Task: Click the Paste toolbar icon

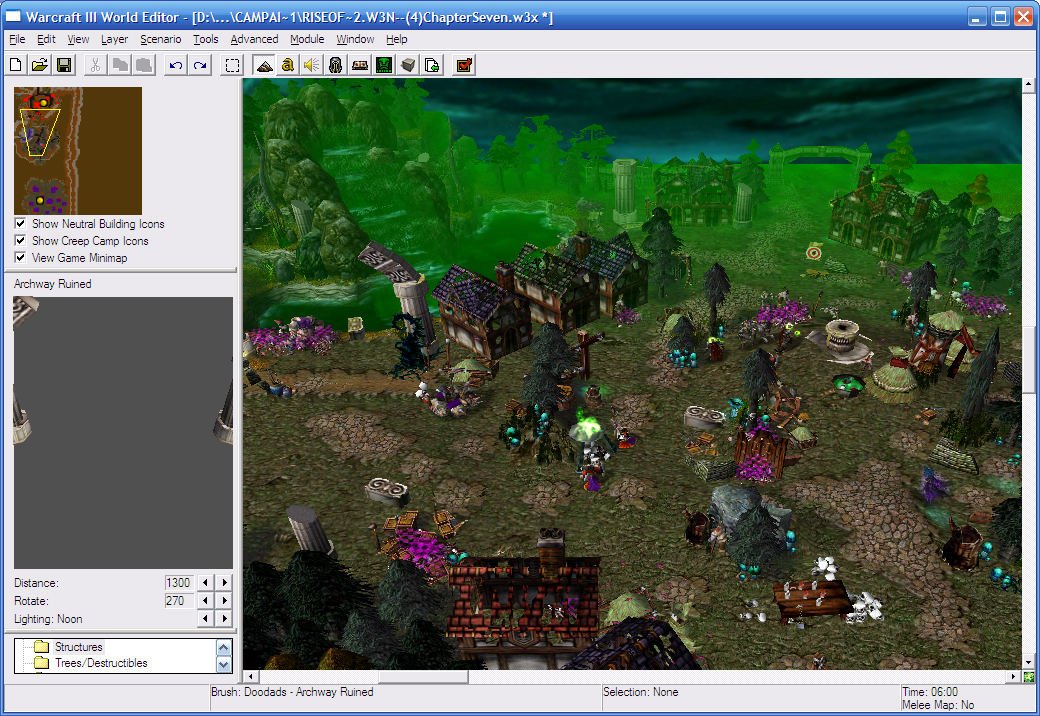Action: pyautogui.click(x=144, y=65)
